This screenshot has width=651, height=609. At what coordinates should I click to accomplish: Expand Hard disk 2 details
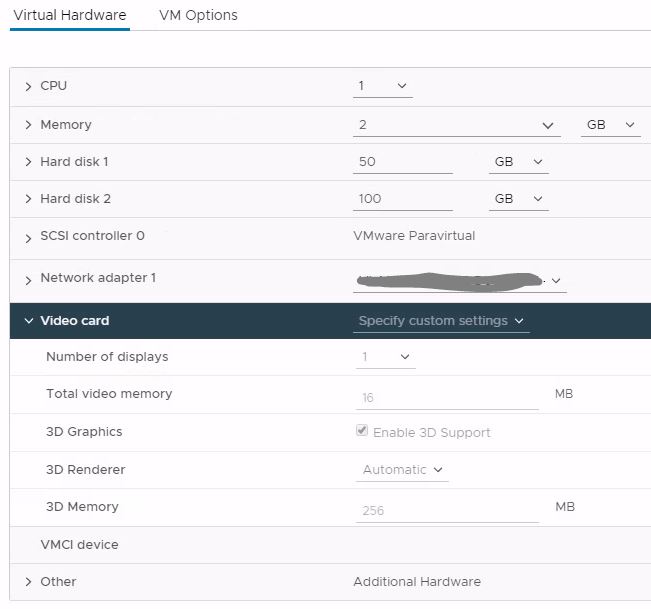point(28,198)
